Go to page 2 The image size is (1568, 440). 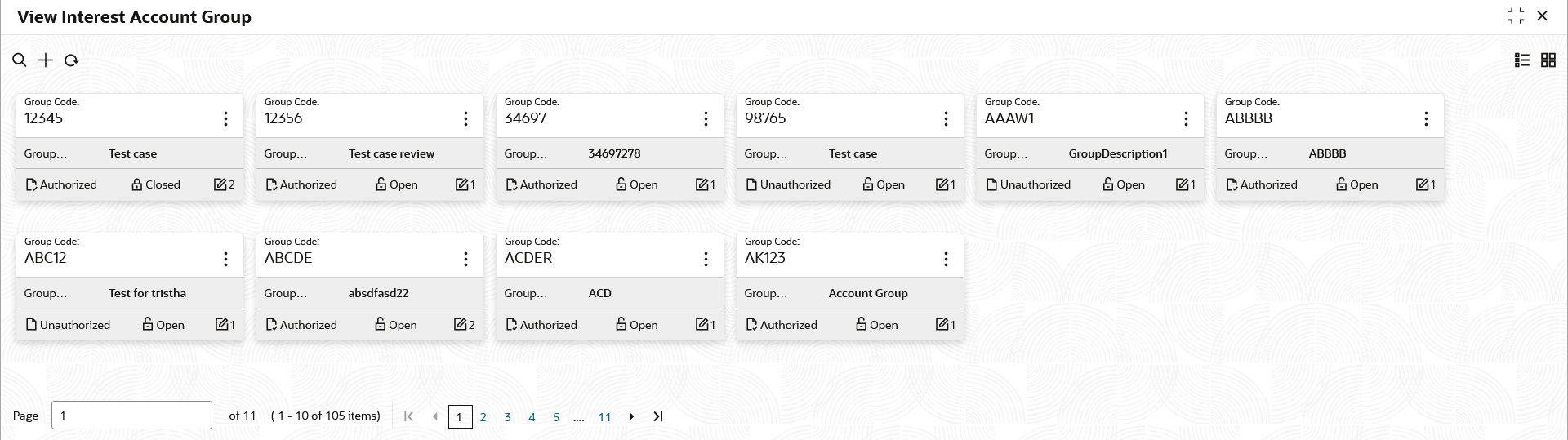(x=483, y=417)
